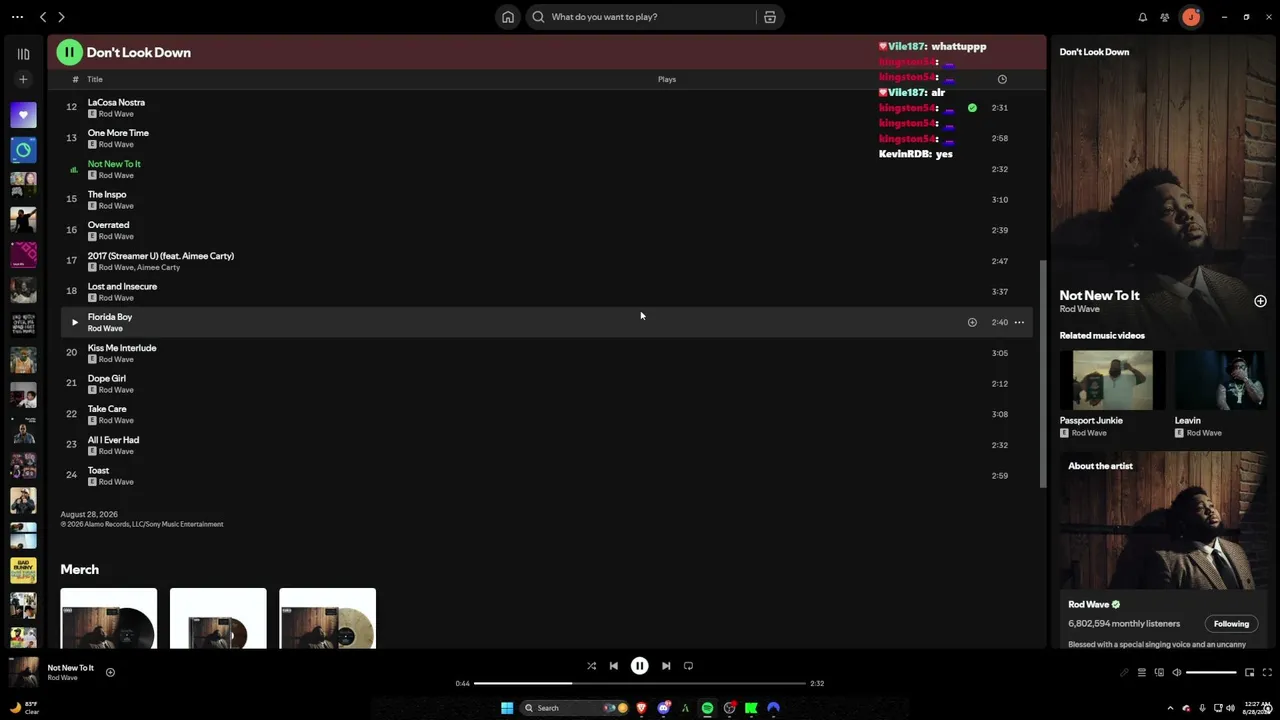
Task: Open the gold vinyl merch item
Action: [327, 618]
